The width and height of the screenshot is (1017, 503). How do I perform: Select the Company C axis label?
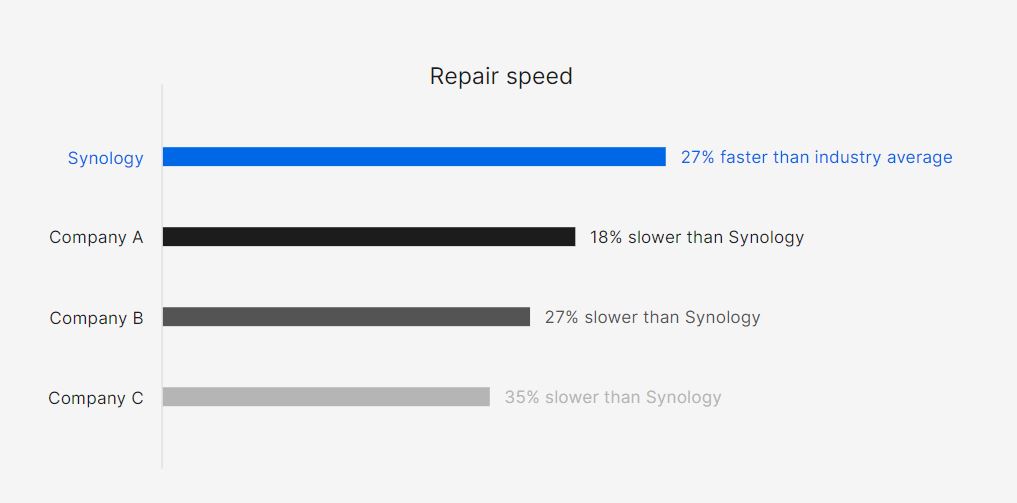[x=95, y=397]
